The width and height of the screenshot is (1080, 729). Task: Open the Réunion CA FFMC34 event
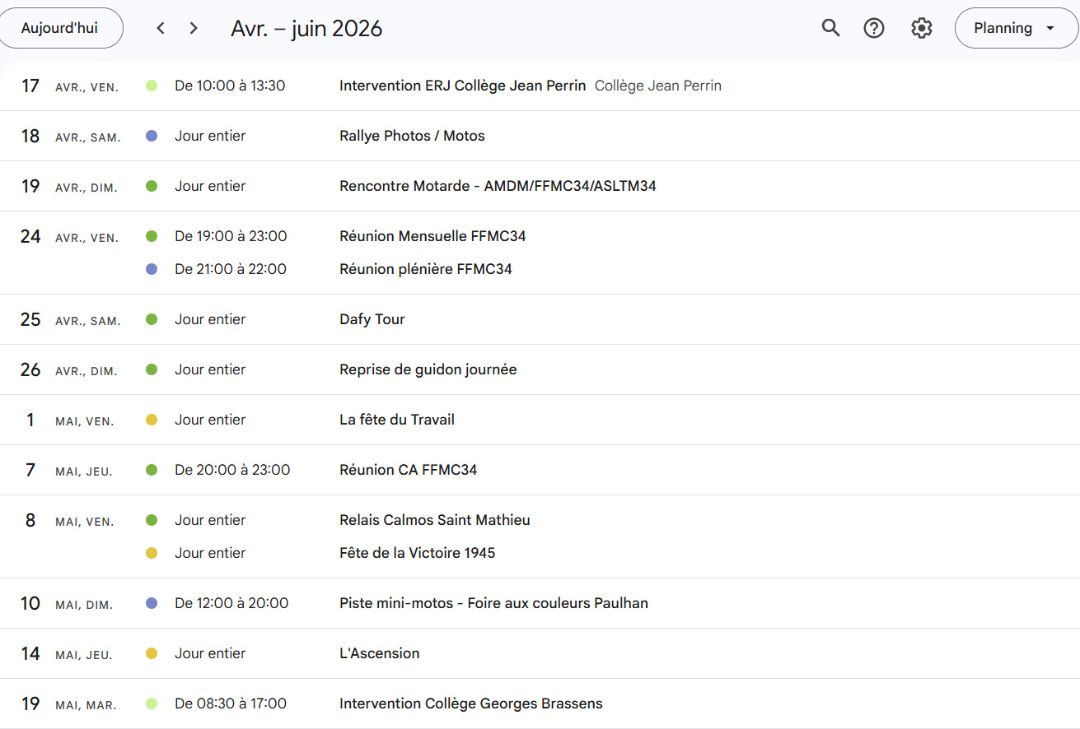408,470
